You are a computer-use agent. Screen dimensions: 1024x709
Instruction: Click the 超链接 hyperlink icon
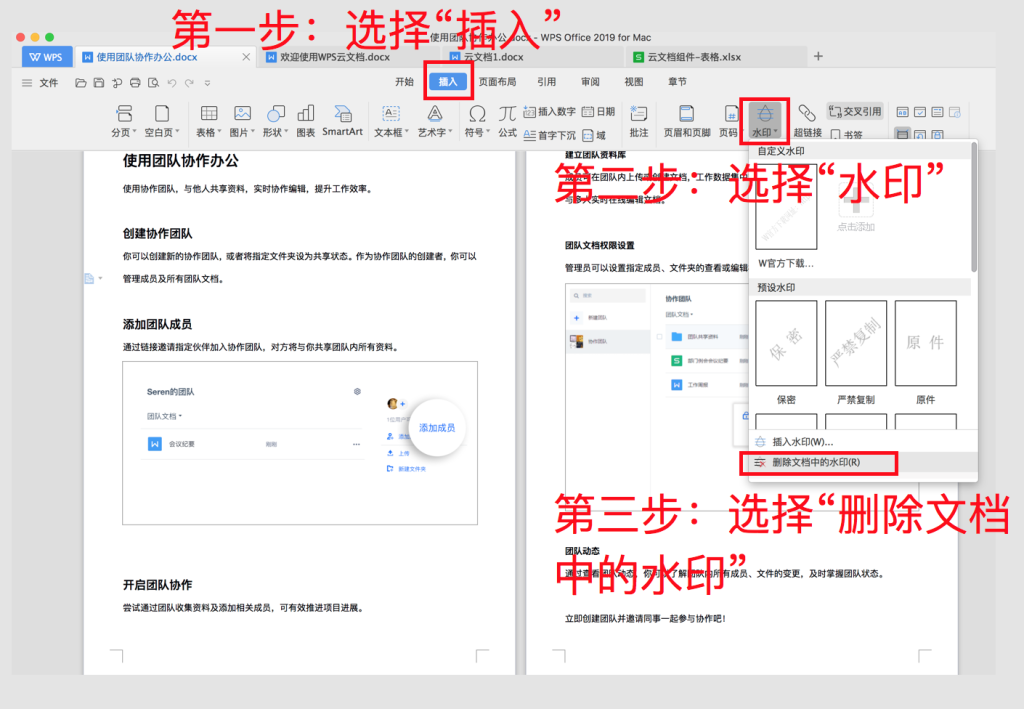807,115
